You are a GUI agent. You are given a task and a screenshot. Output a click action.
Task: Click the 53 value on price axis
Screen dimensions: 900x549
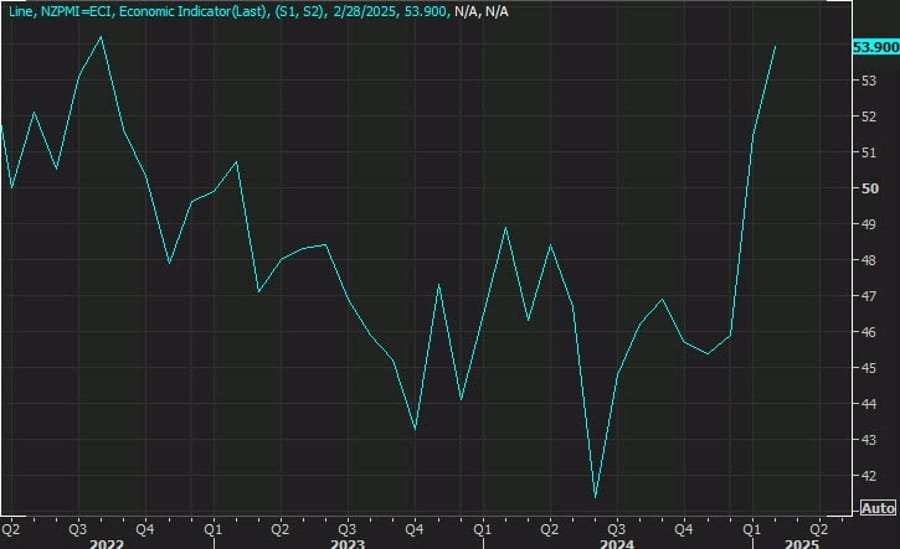pyautogui.click(x=870, y=80)
